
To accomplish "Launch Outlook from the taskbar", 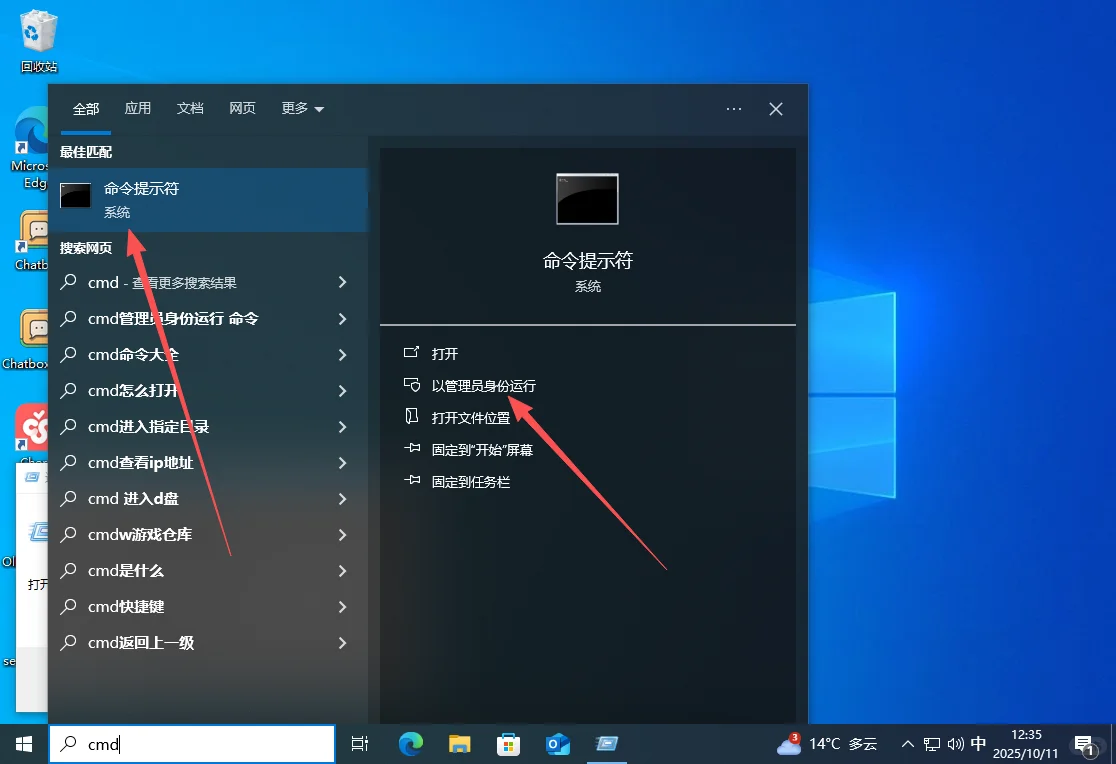I will pos(557,744).
